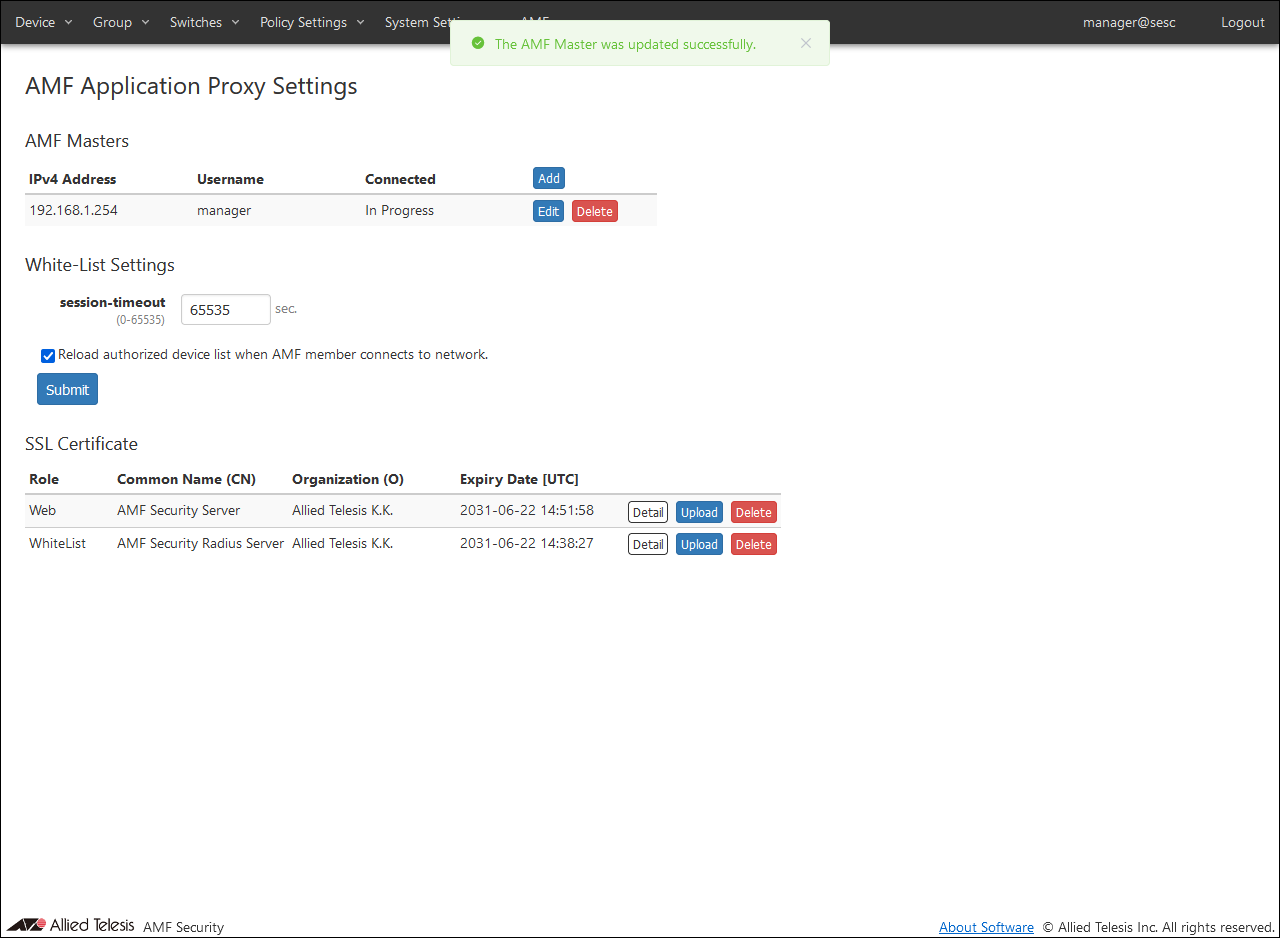The height and width of the screenshot is (938, 1280).
Task: Upload a WhiteList SSL certificate
Action: [x=699, y=544]
